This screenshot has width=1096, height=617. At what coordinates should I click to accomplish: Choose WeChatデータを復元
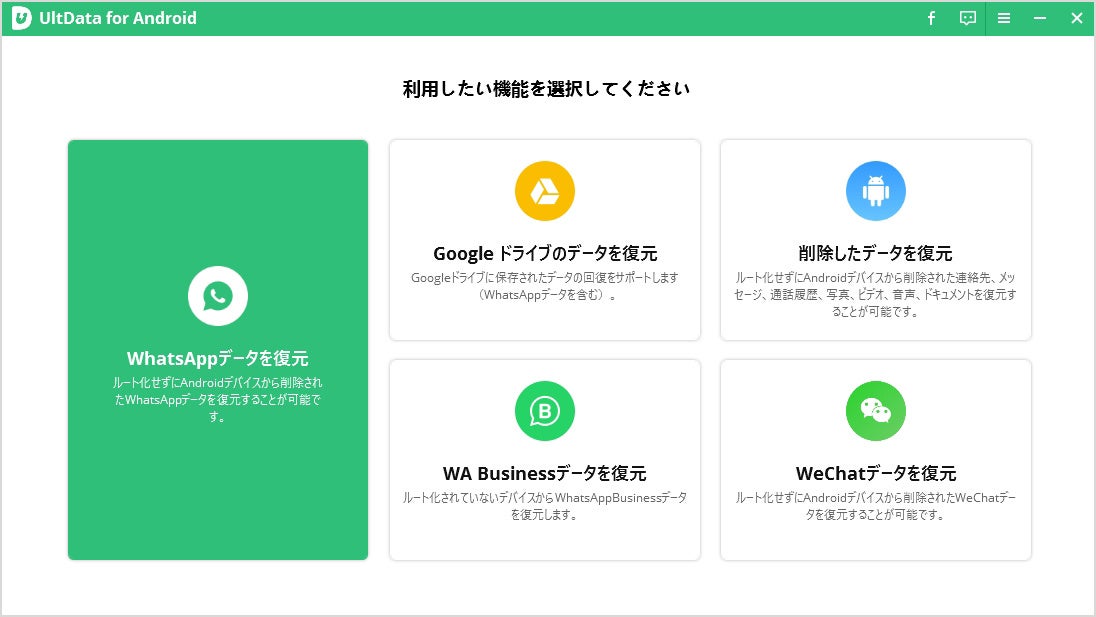click(x=875, y=460)
